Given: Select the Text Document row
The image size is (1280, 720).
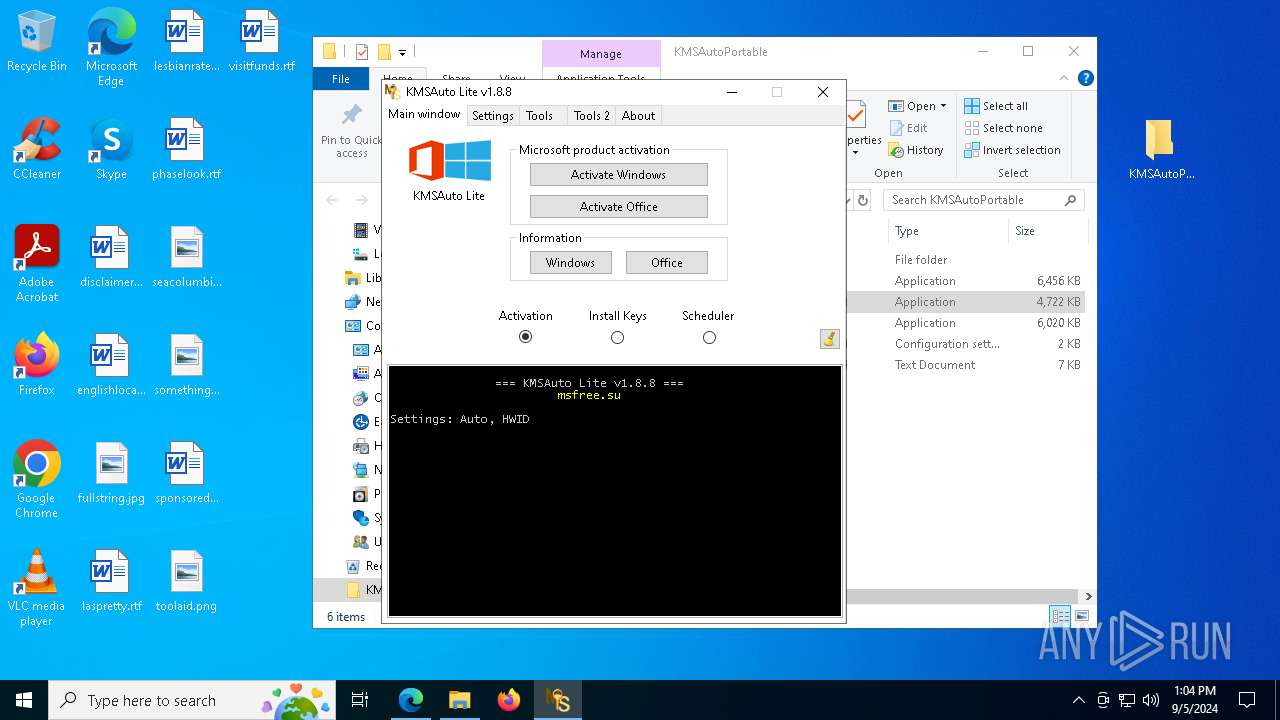Looking at the screenshot, I should click(x=964, y=365).
